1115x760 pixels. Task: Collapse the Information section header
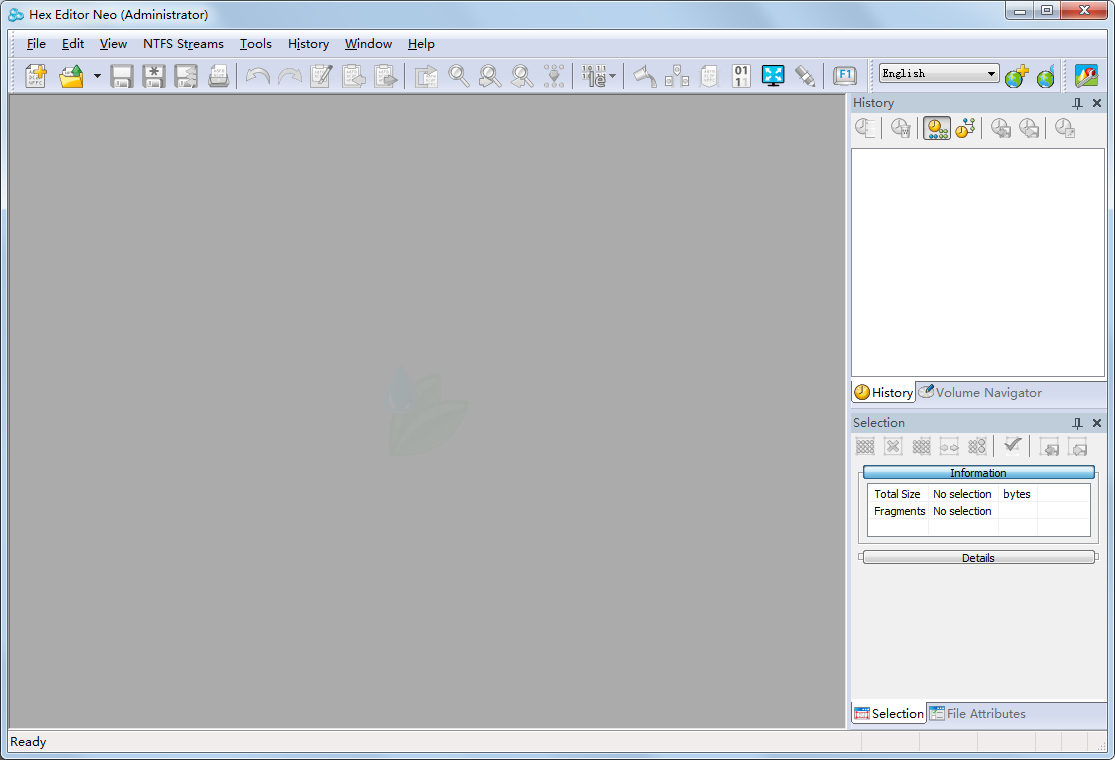pyautogui.click(x=978, y=473)
